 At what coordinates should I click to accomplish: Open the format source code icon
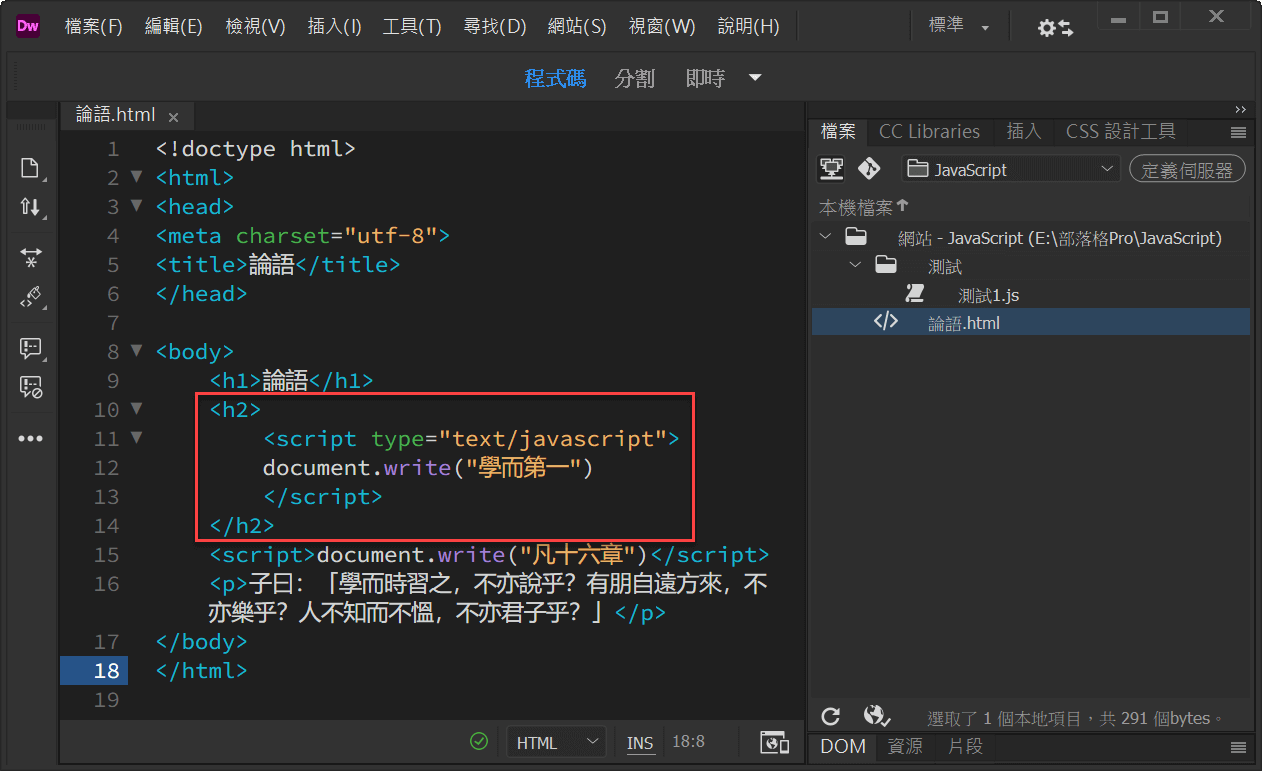30,298
